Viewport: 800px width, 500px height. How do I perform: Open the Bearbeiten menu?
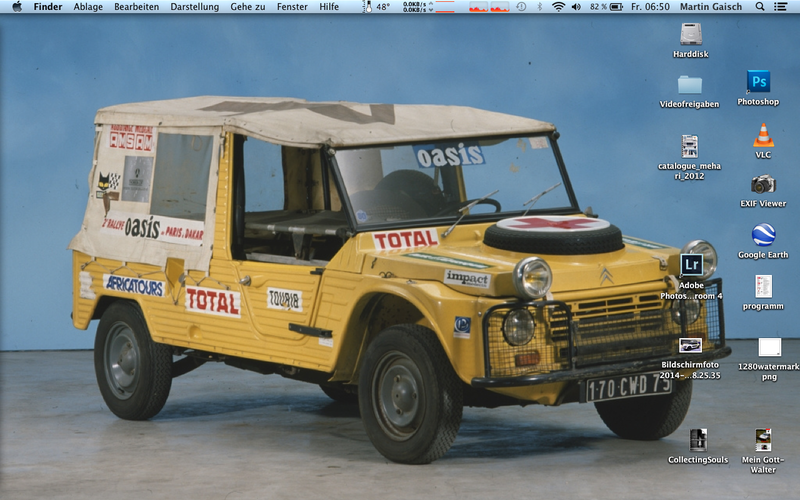pos(136,7)
